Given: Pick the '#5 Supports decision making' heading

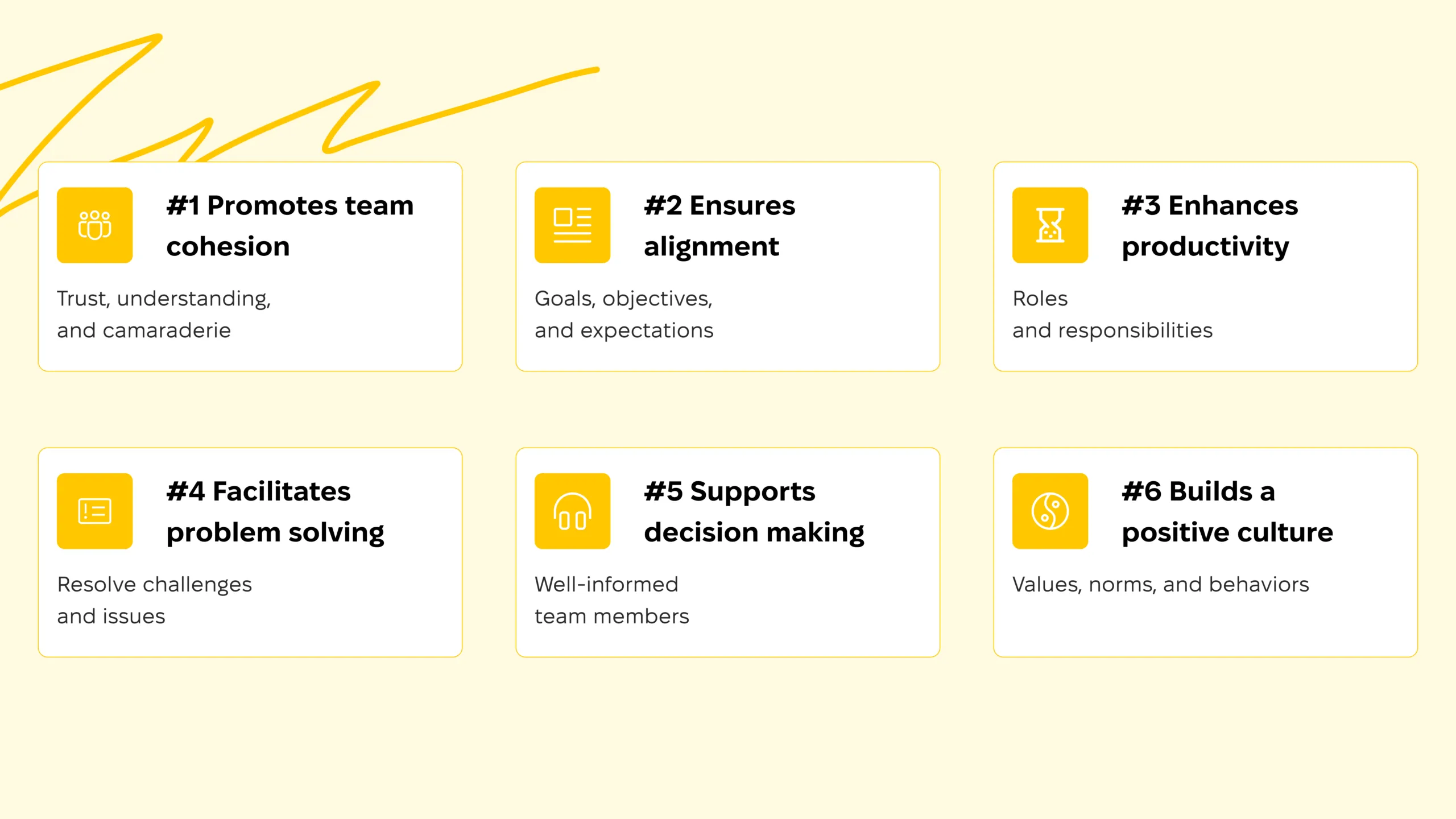Looking at the screenshot, I should [754, 511].
